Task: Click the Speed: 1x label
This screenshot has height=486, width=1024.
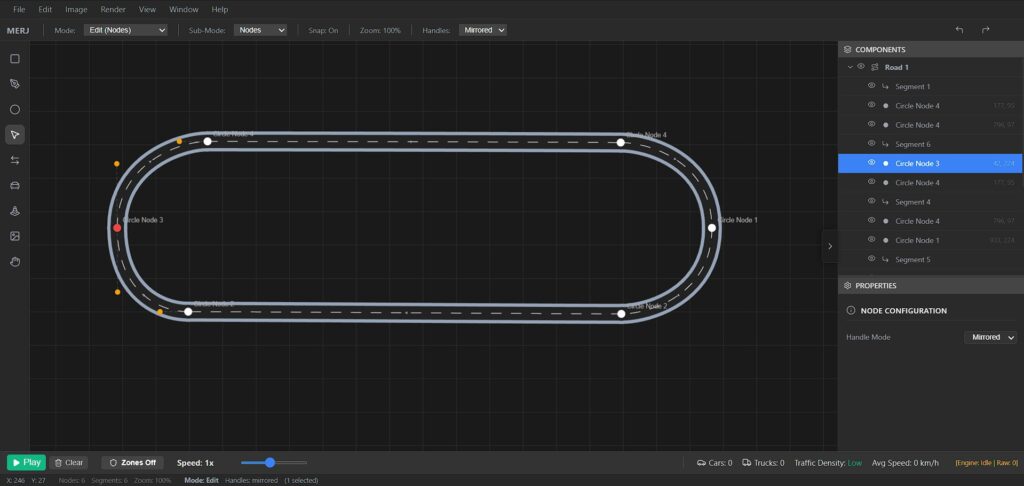Action: click(x=195, y=462)
